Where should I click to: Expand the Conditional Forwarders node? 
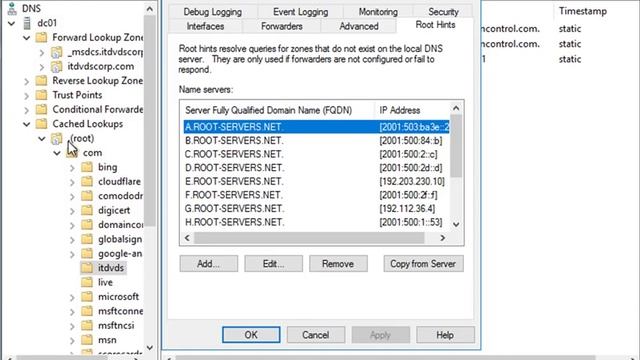coord(27,110)
